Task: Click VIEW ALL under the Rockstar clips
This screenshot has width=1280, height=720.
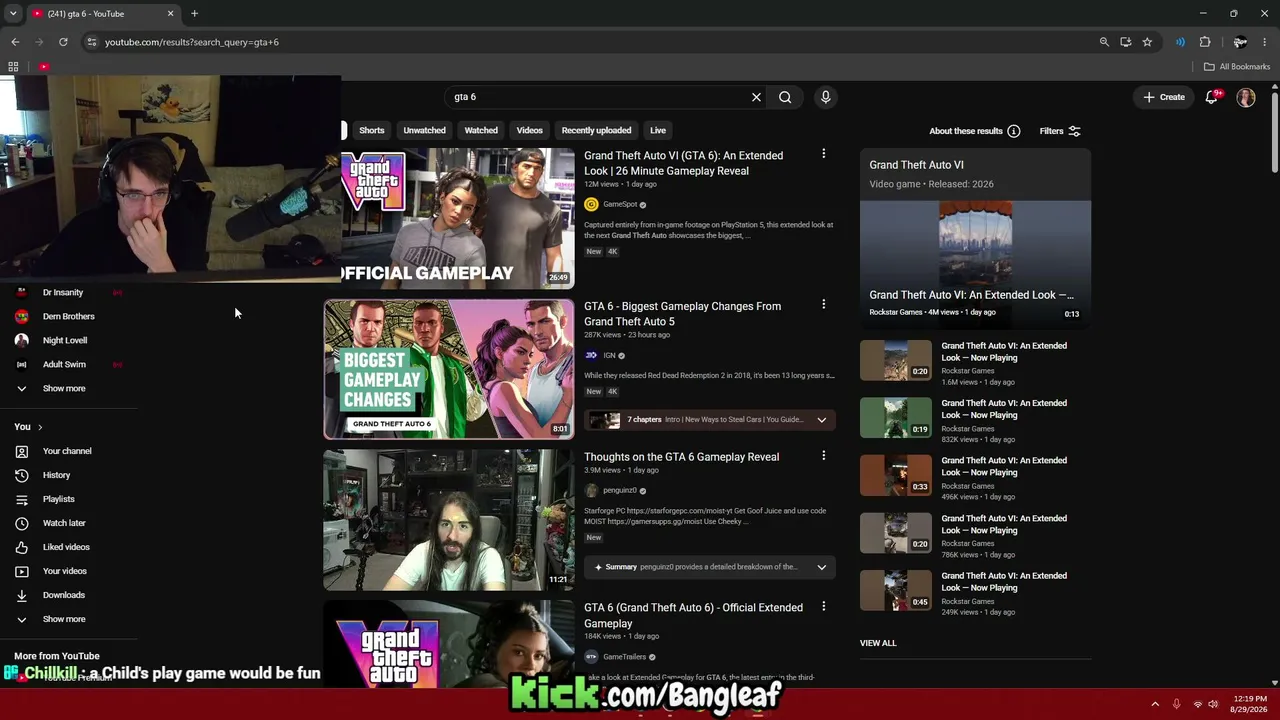Action: [878, 643]
